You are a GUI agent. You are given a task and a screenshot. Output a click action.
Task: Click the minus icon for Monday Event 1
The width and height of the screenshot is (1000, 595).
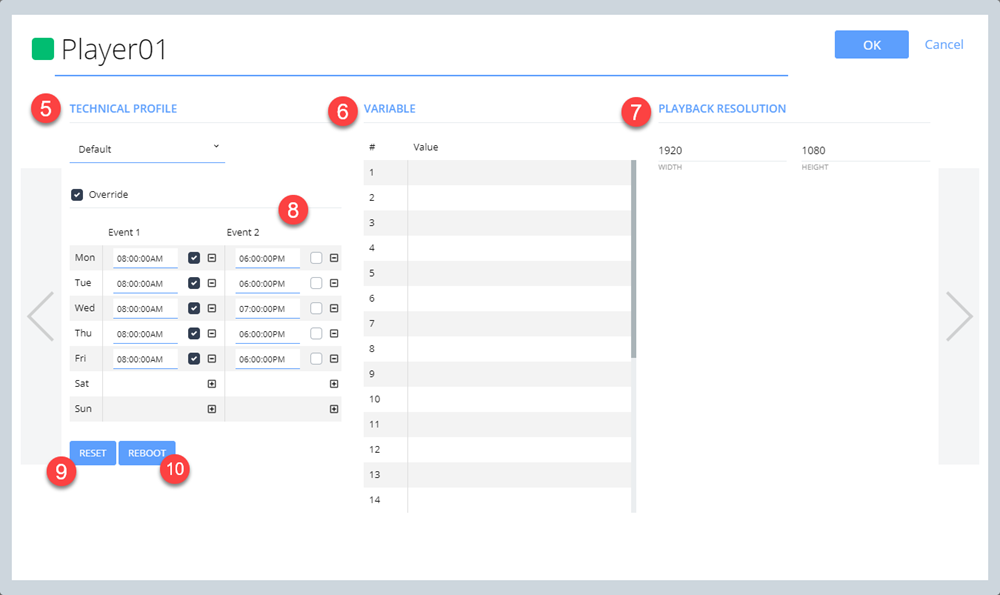point(212,258)
